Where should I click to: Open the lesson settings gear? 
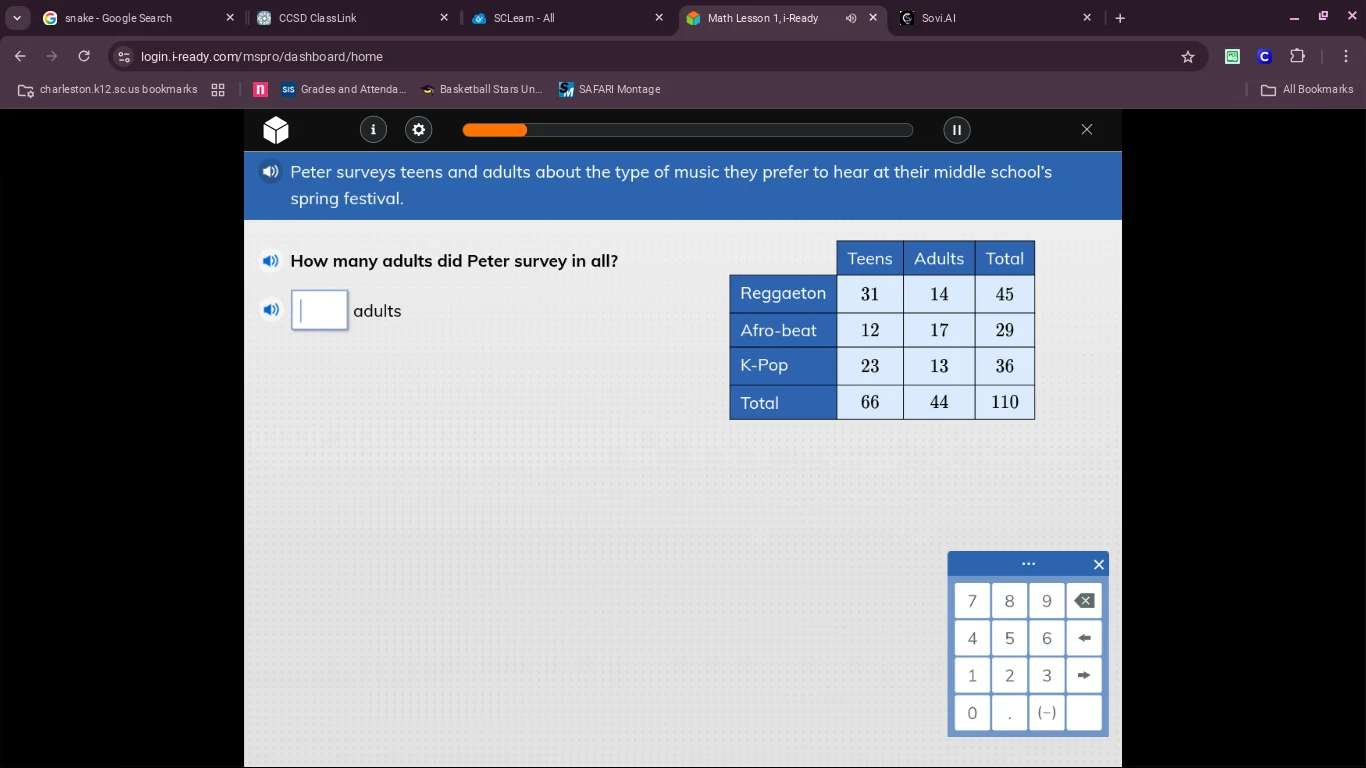(x=419, y=130)
